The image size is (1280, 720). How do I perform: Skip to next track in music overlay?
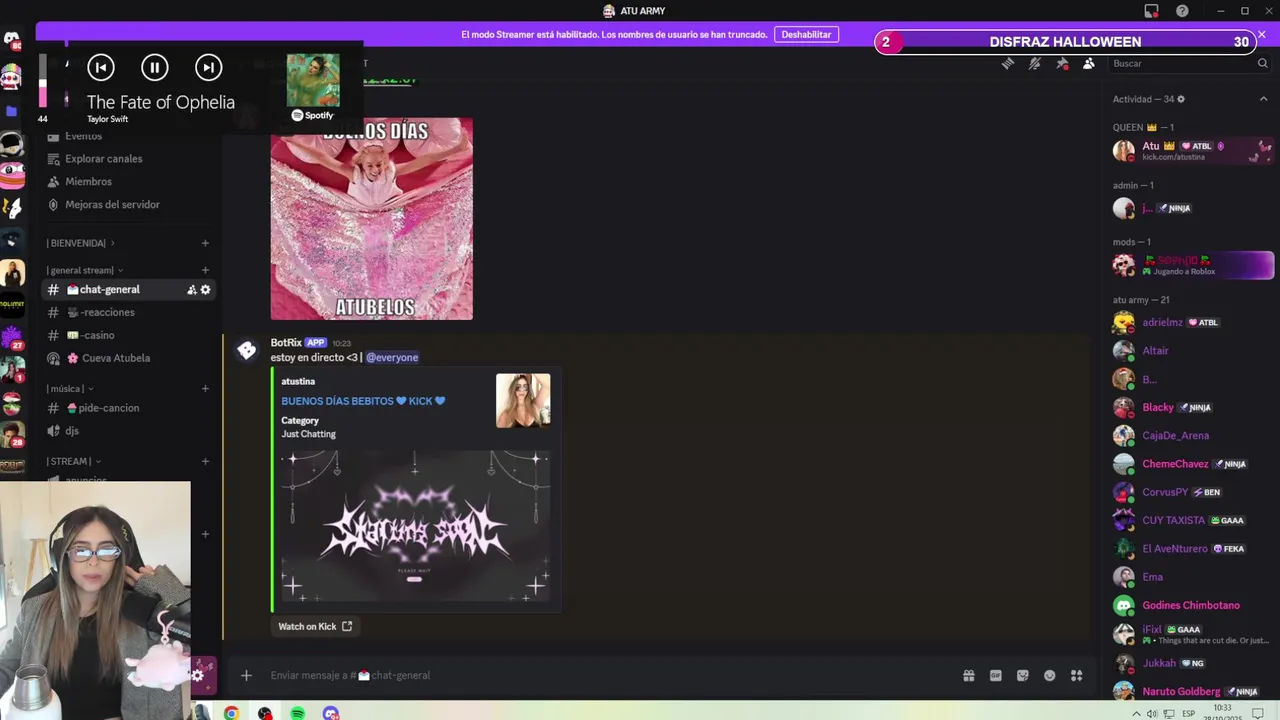coord(208,67)
